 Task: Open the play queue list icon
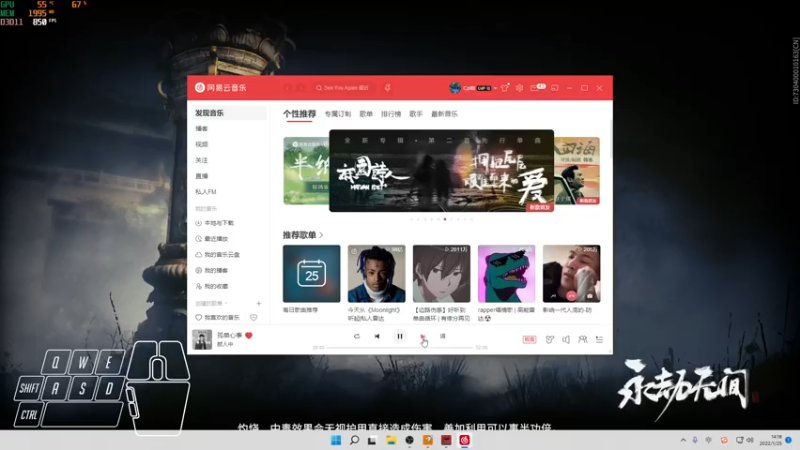pyautogui.click(x=599, y=339)
